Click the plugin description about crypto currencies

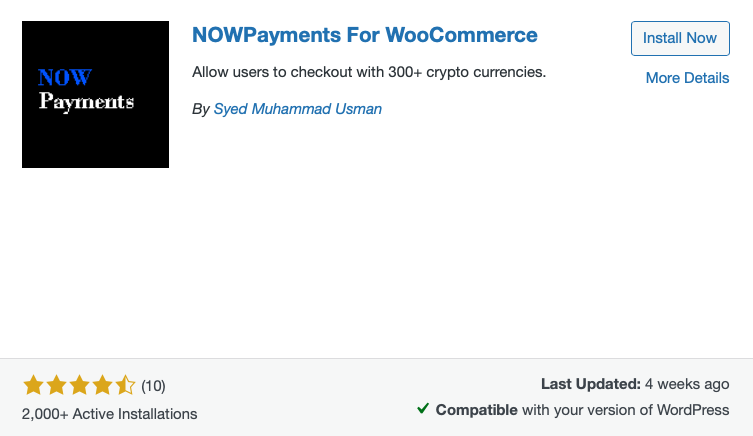pyautogui.click(x=369, y=73)
